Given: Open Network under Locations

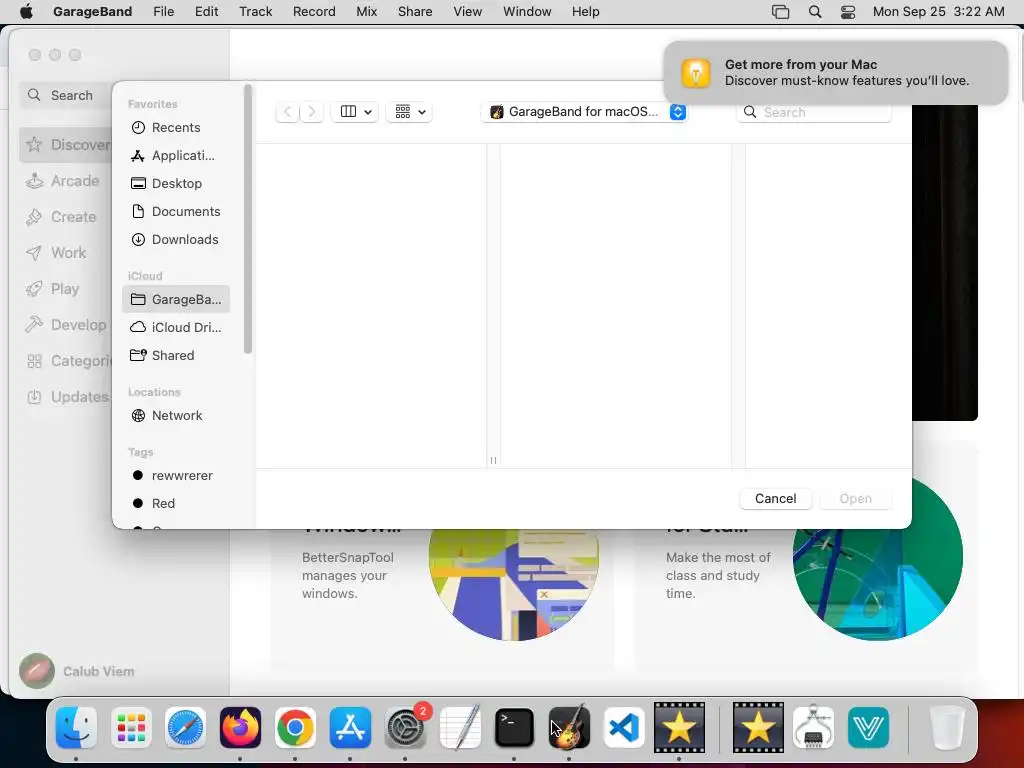Looking at the screenshot, I should point(175,415).
